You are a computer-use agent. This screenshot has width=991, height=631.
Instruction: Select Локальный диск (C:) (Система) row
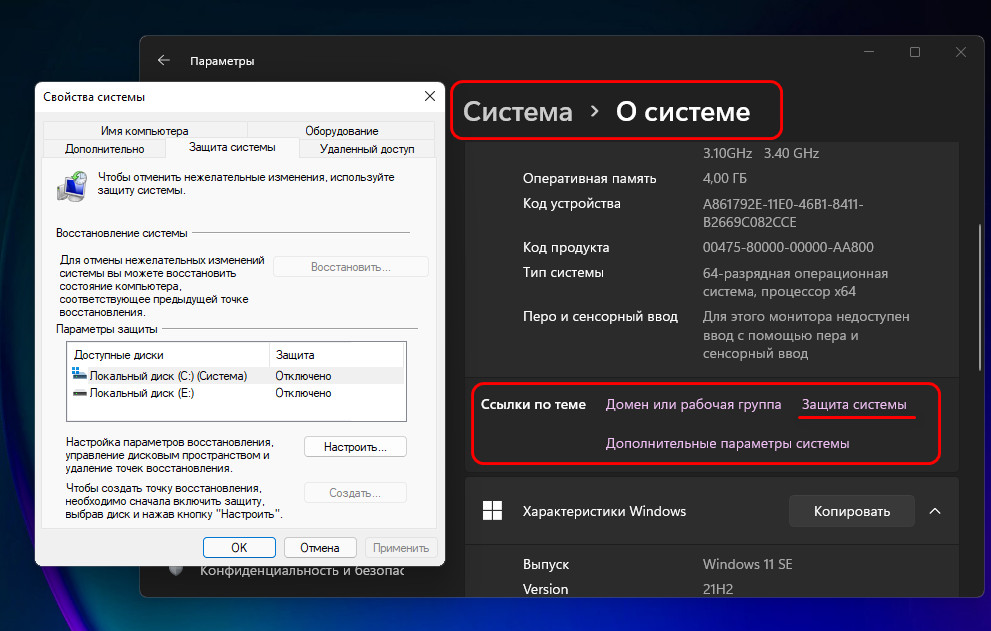click(237, 376)
